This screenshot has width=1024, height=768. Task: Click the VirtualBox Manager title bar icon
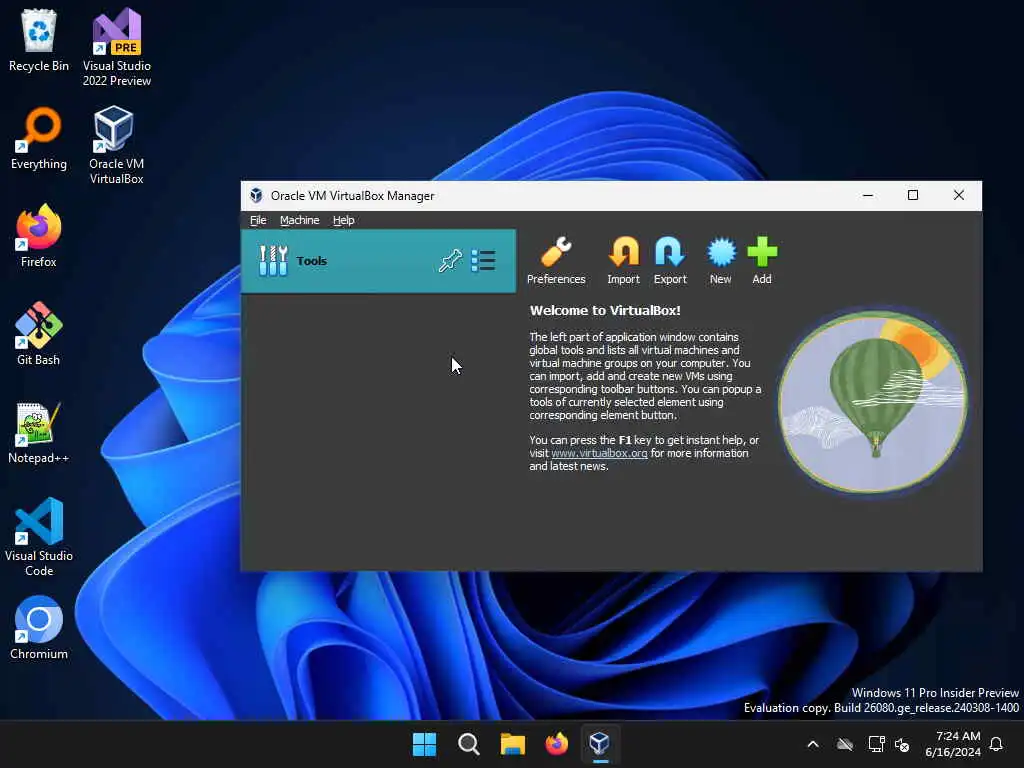tap(256, 195)
